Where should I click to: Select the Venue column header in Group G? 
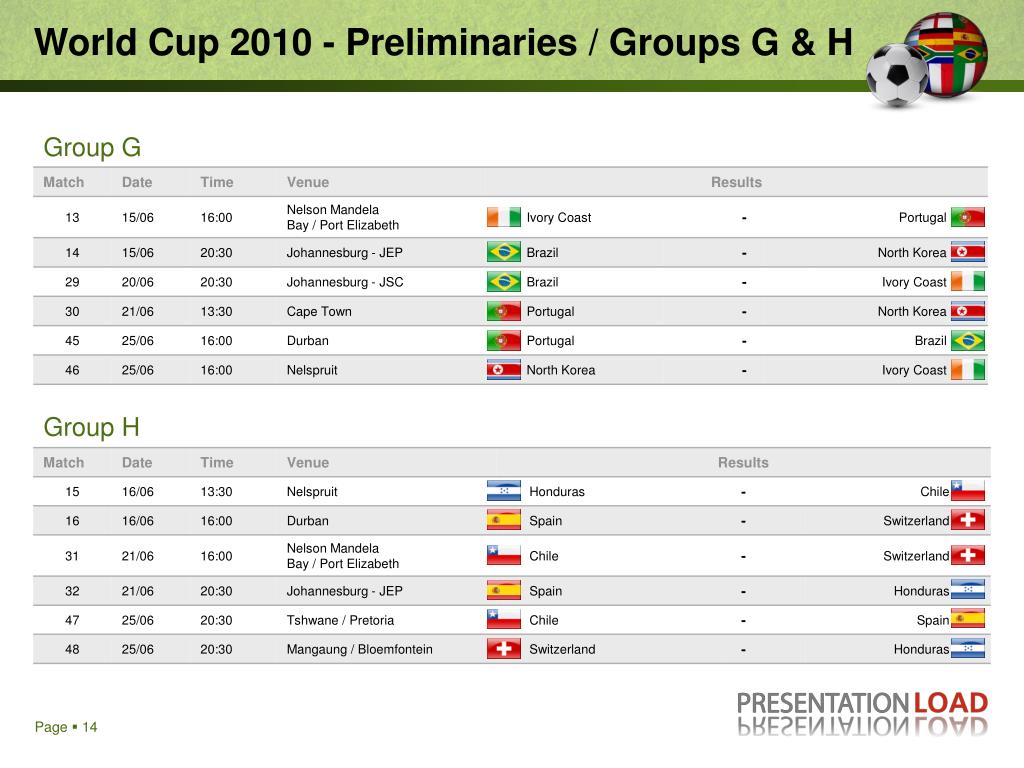[x=308, y=182]
